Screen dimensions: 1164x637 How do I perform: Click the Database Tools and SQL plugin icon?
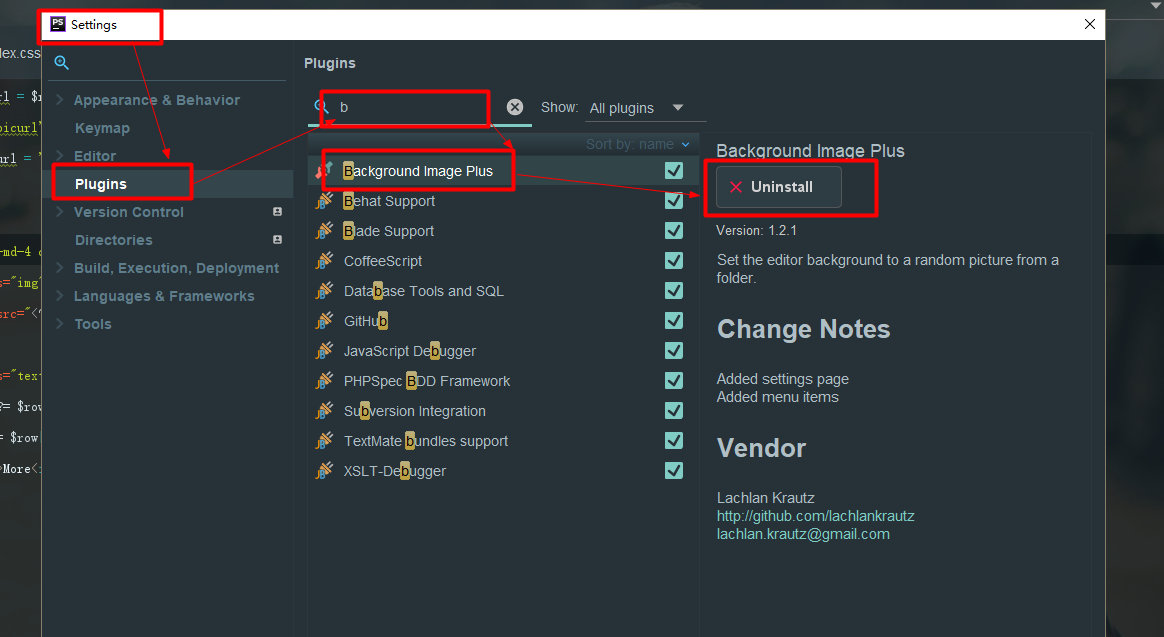coord(324,291)
